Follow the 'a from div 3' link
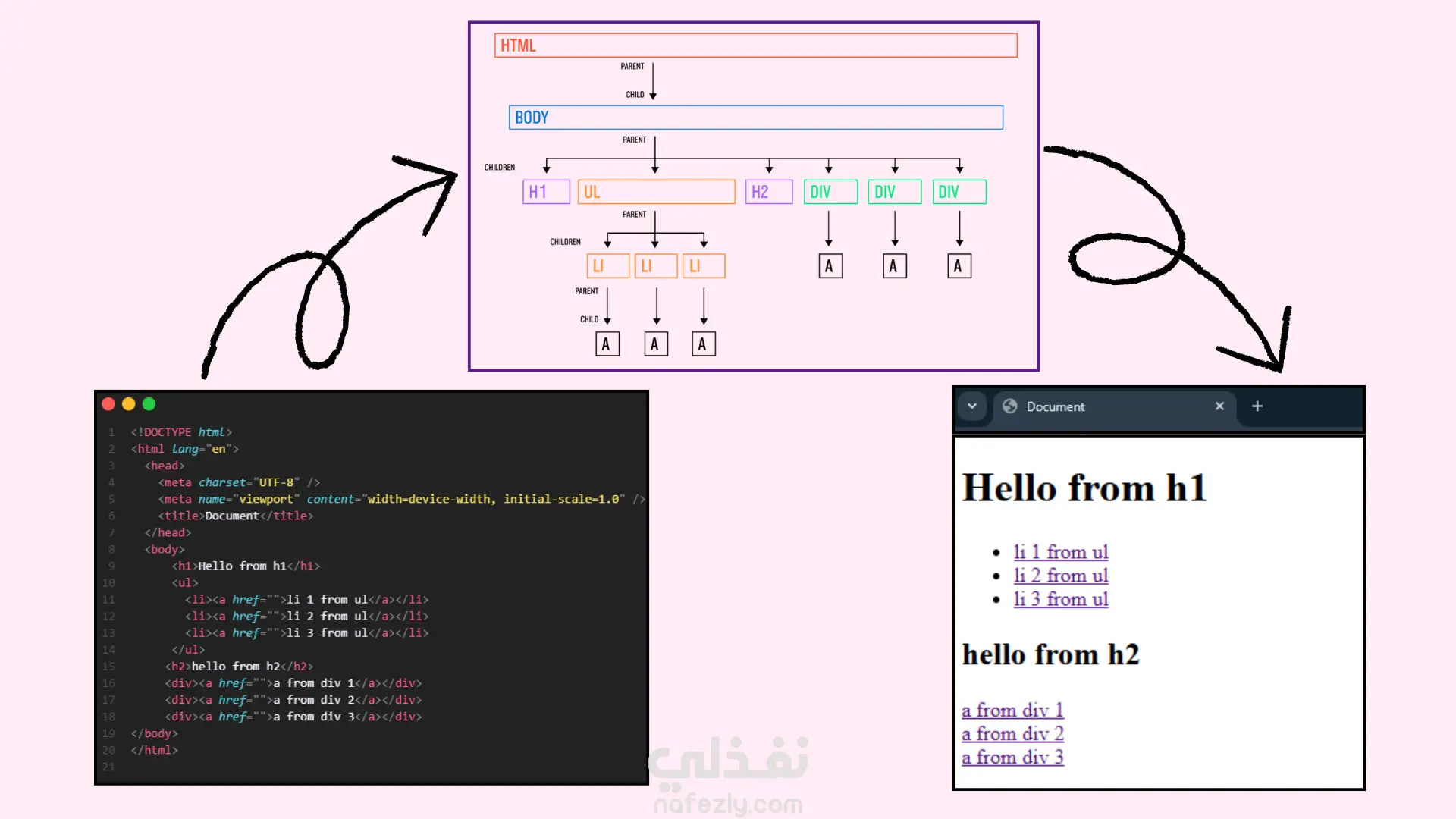 click(1012, 758)
